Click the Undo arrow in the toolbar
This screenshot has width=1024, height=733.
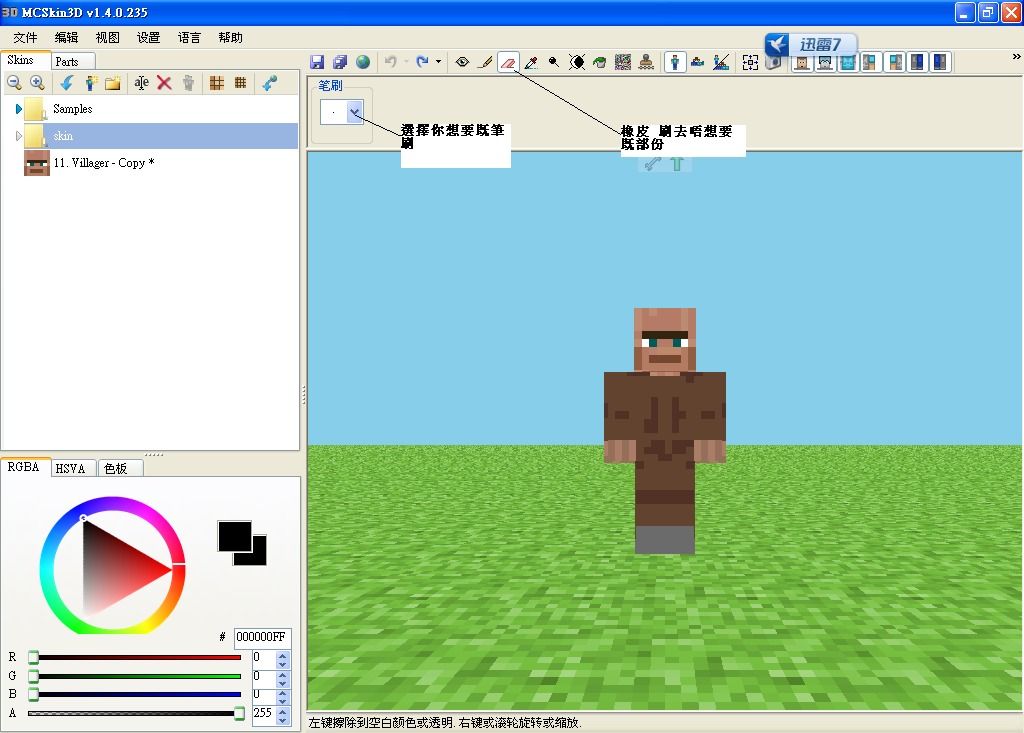pyautogui.click(x=390, y=62)
